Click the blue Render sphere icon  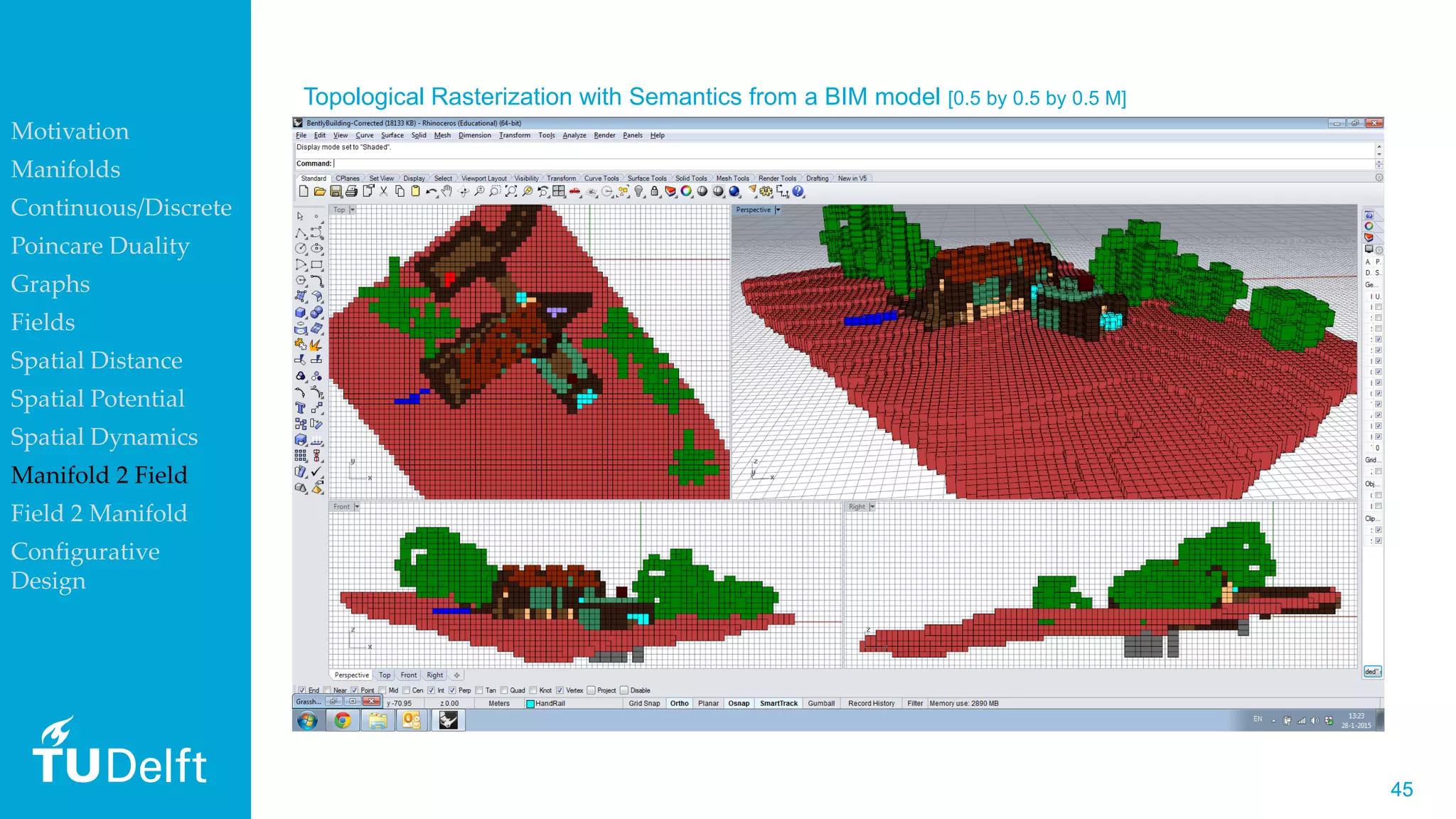(734, 191)
